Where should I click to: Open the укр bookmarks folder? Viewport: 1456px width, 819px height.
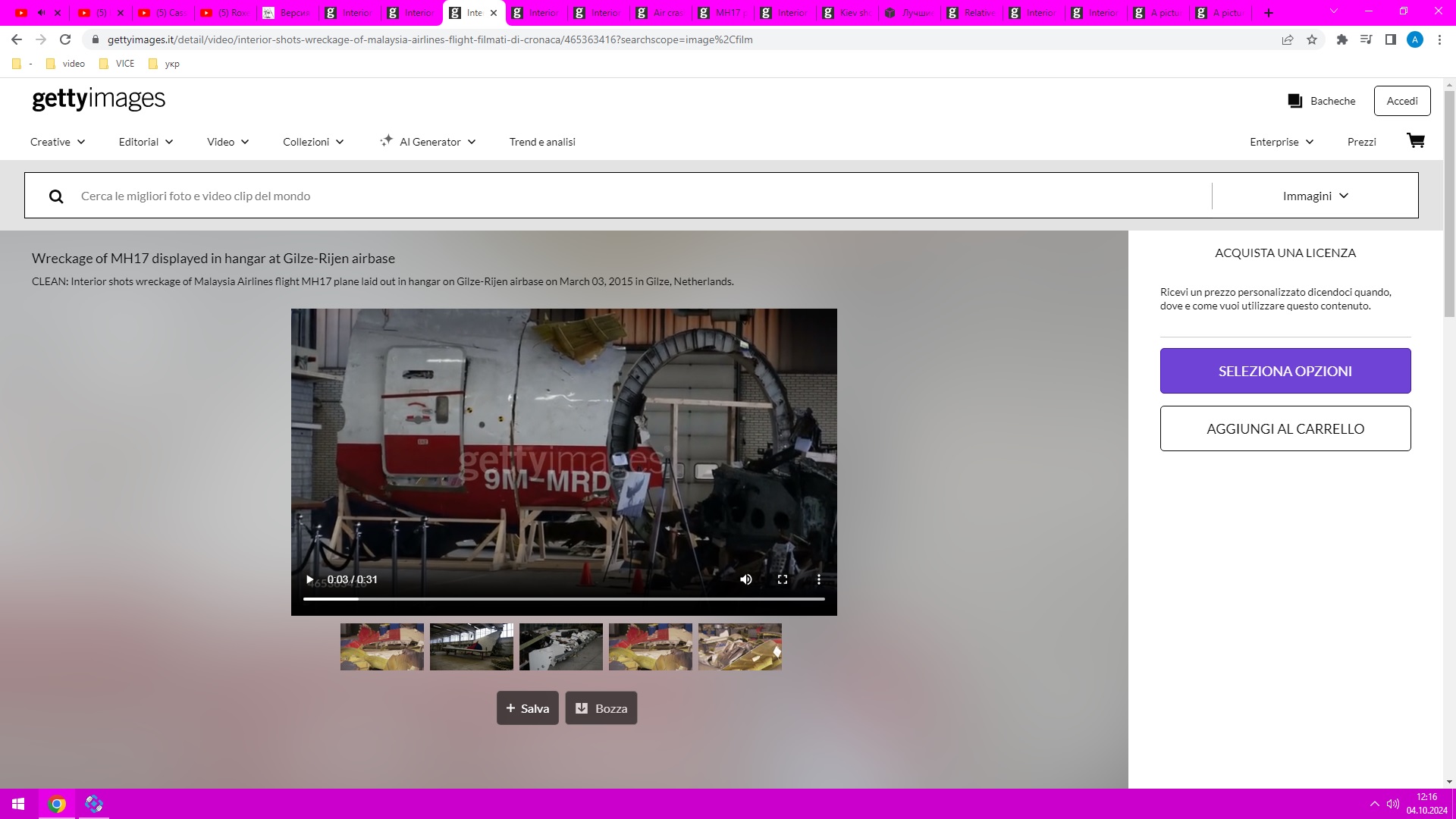165,64
